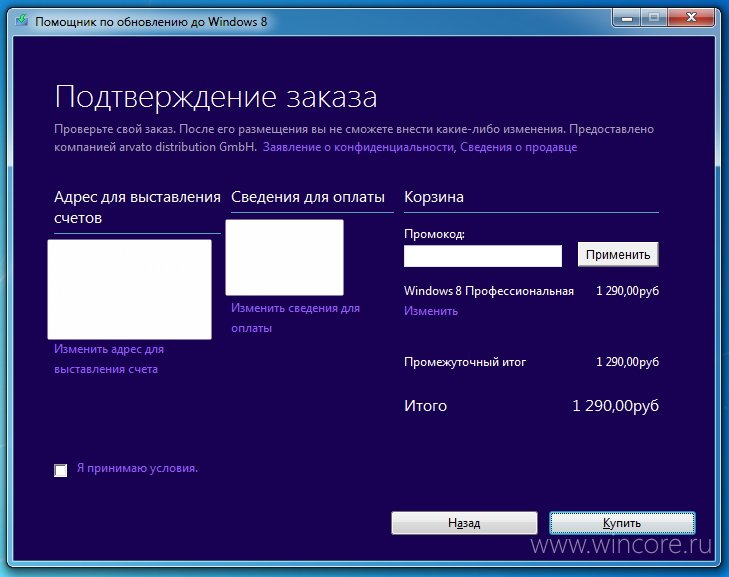This screenshot has height=577, width=729.
Task: Close the Upgrade Assistant window
Action: click(691, 18)
